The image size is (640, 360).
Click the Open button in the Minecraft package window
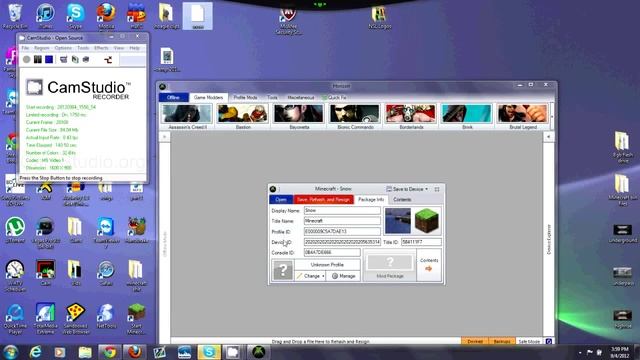(281, 200)
